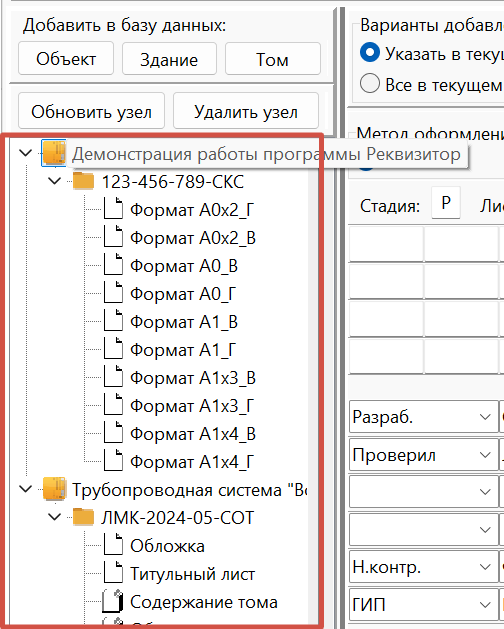Click sheet icon of Формат А0х2_Г
The height and width of the screenshot is (629, 504).
(113, 209)
